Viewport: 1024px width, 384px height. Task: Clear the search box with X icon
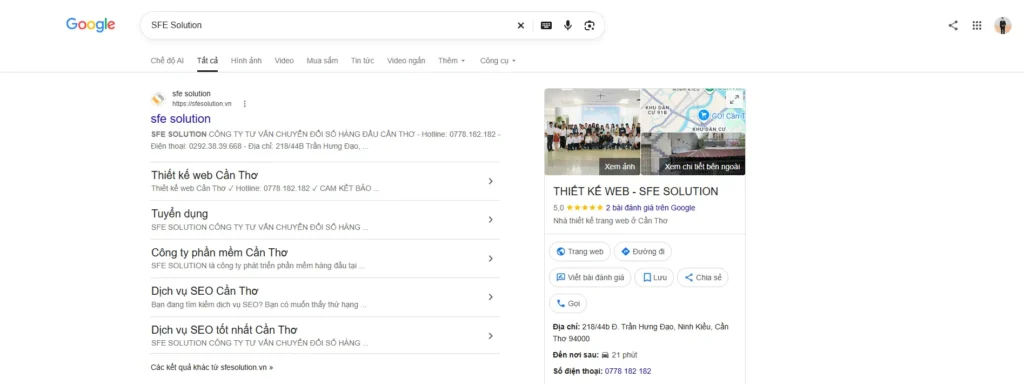tap(520, 25)
